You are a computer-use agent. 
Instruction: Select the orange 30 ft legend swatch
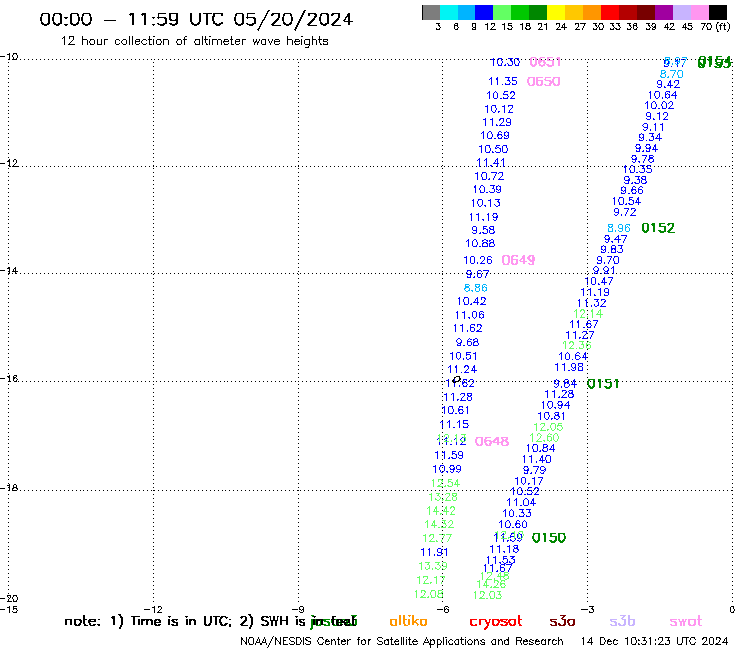click(x=592, y=12)
